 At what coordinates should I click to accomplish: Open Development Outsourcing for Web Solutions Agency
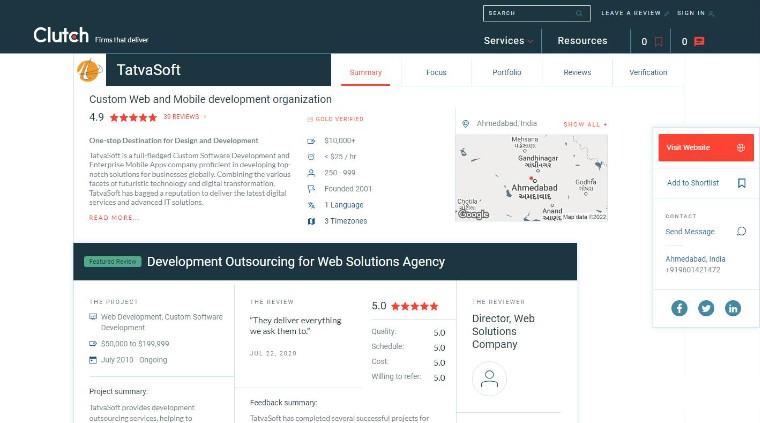tap(296, 262)
